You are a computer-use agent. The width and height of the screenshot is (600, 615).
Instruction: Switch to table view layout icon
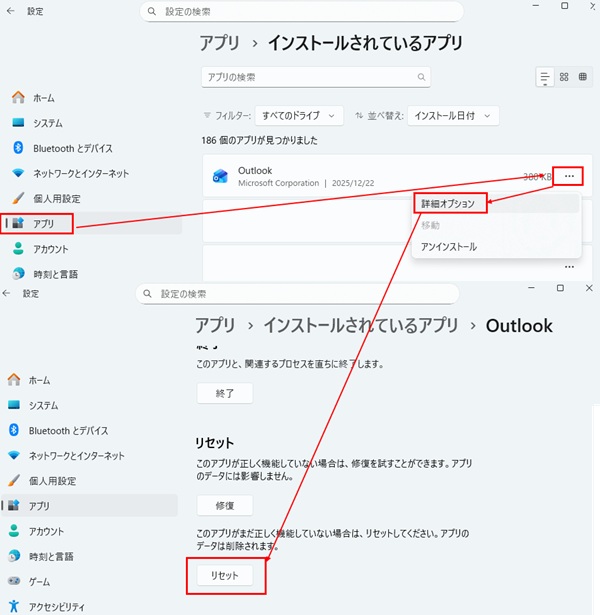(583, 77)
